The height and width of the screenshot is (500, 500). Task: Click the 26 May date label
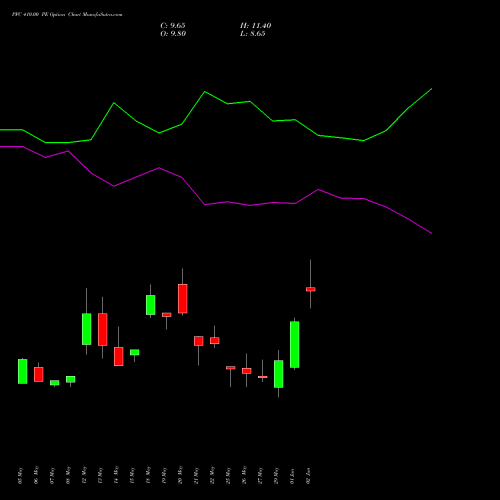245,475
